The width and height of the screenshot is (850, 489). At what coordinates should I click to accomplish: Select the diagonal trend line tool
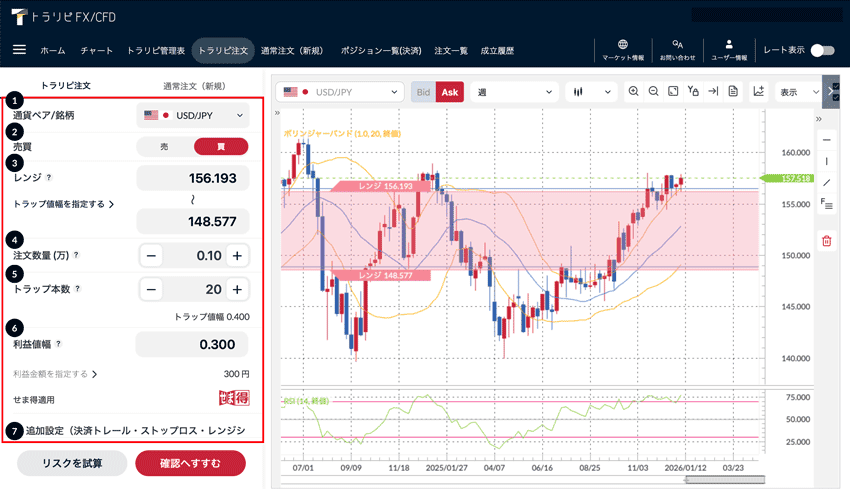(x=827, y=182)
